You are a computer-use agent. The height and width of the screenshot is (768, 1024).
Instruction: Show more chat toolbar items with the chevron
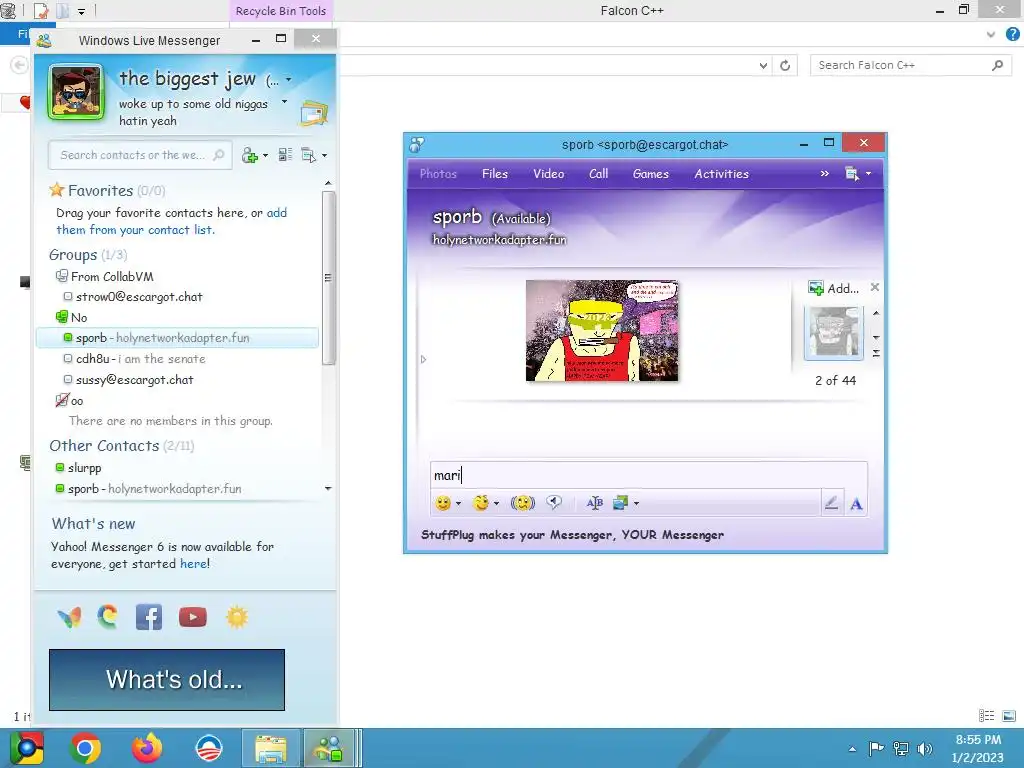coord(825,174)
